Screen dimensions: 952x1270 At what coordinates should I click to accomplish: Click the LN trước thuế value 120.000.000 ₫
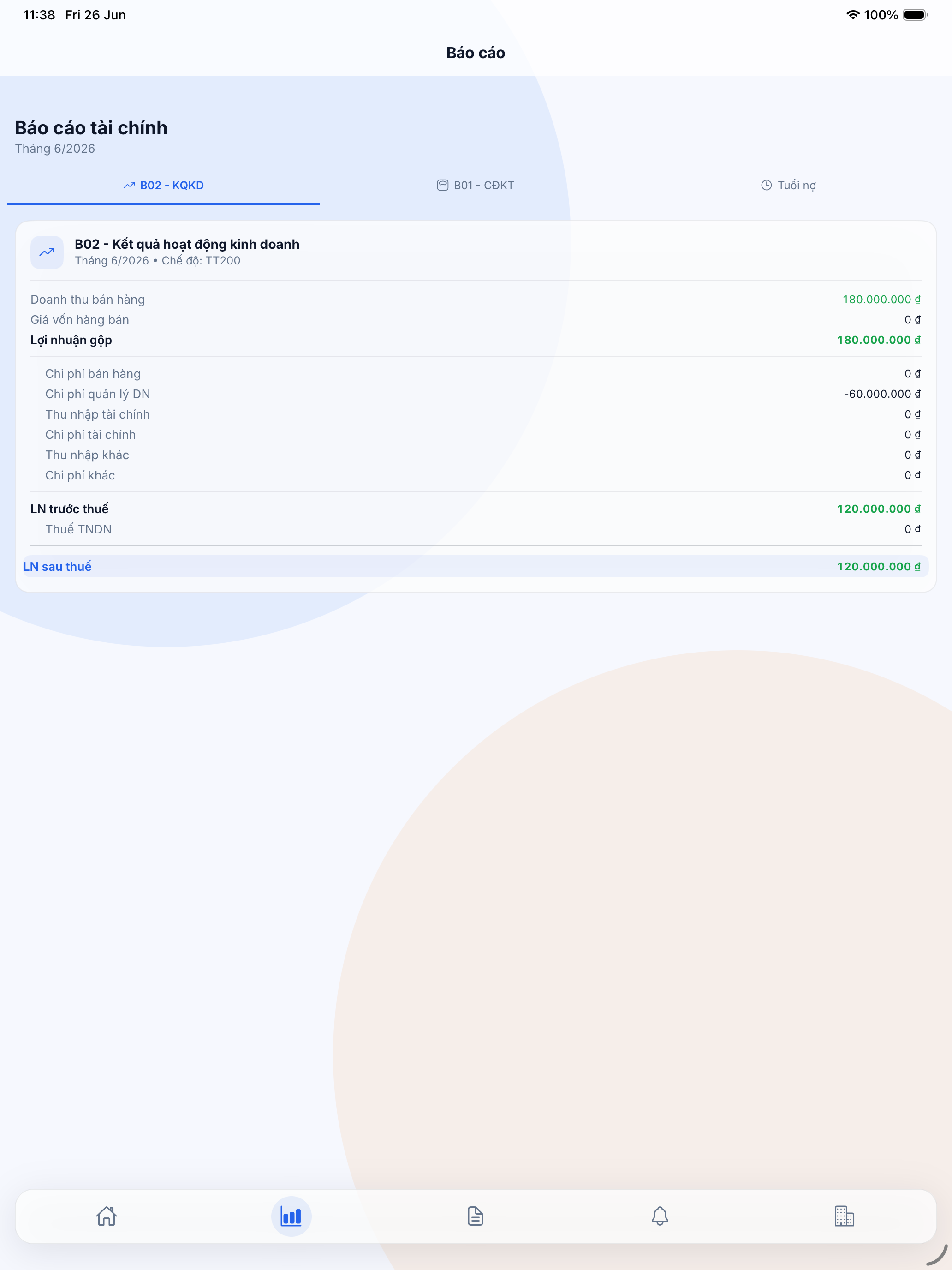879,509
